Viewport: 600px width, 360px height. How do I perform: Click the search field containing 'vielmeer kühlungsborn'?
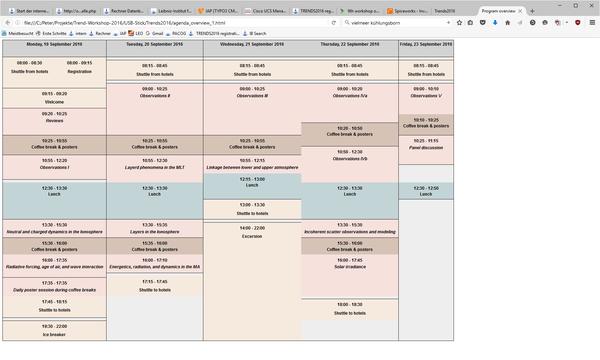(x=398, y=23)
